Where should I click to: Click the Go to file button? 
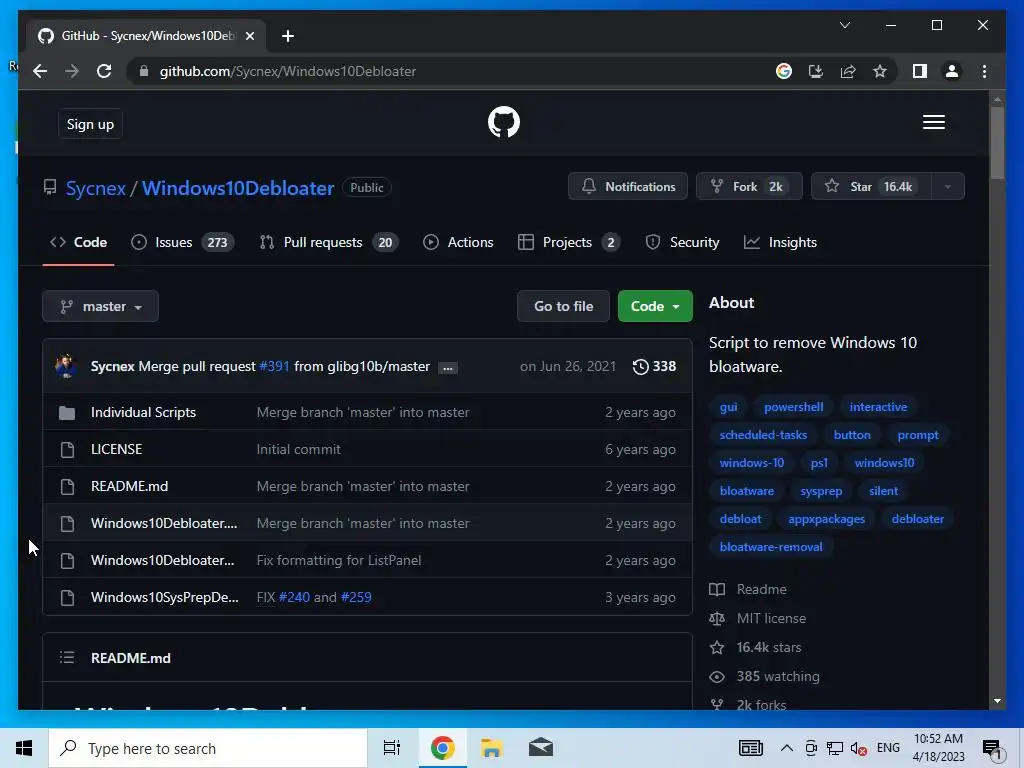[x=563, y=306]
